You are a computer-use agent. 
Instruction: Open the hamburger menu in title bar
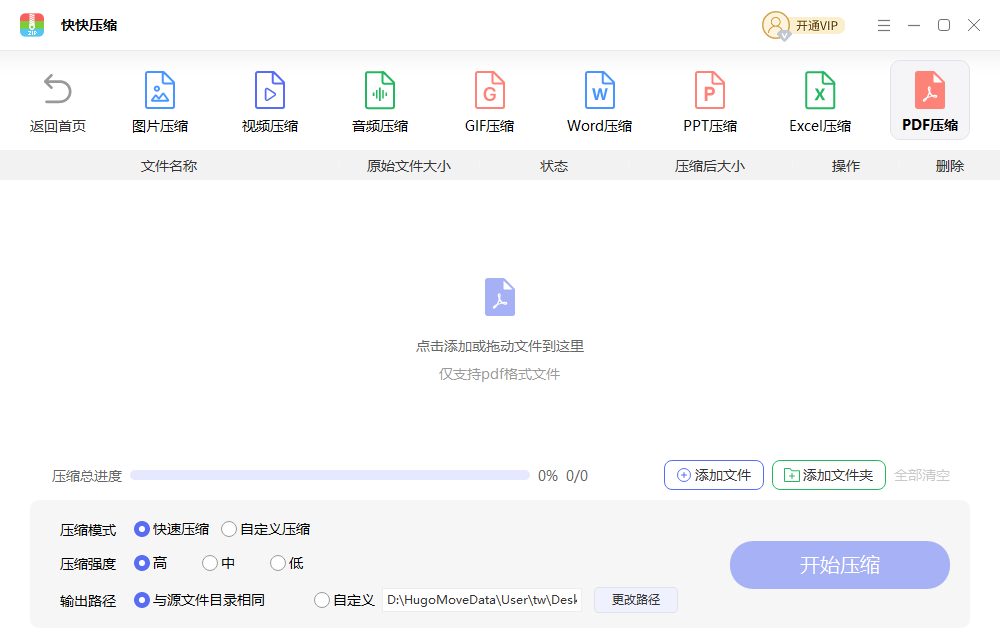[883, 25]
